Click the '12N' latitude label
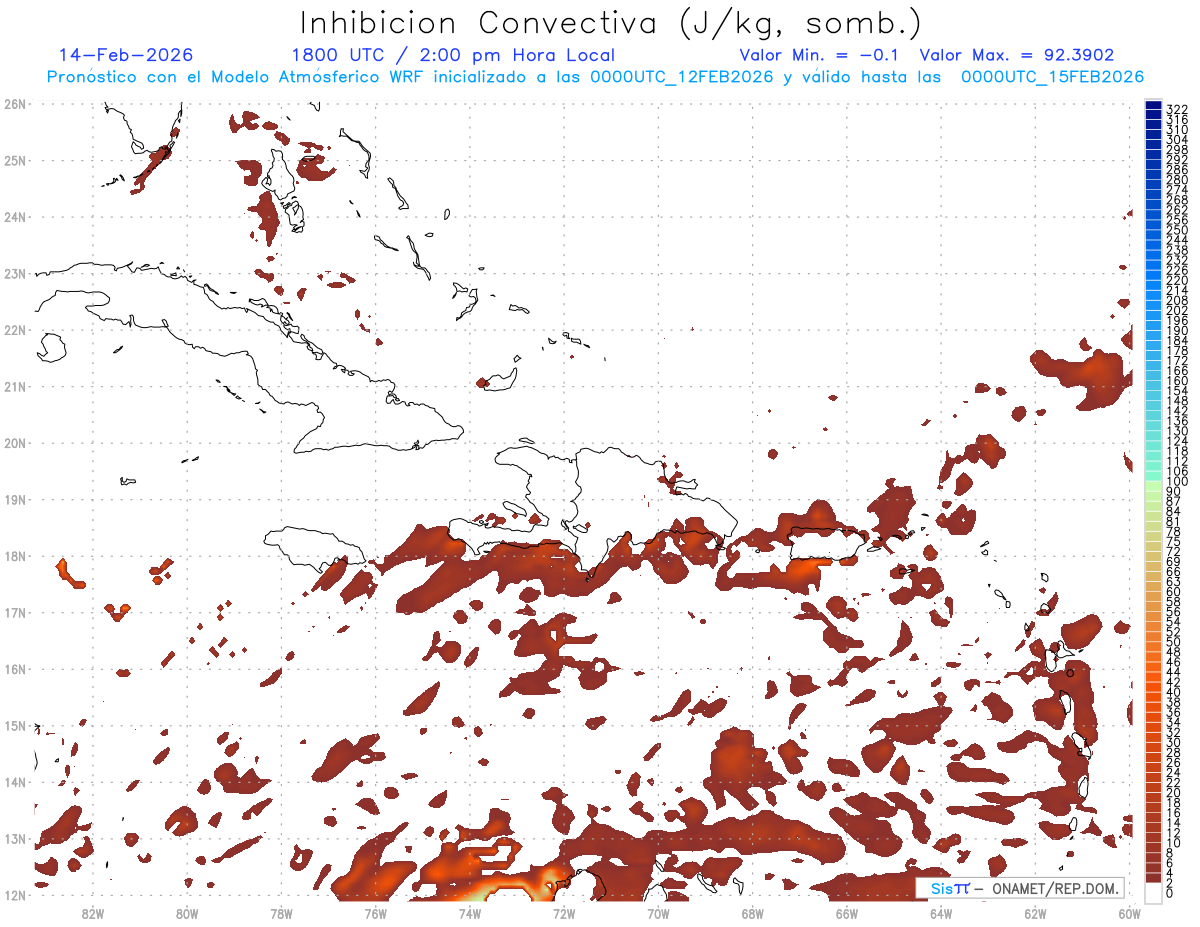 (14, 895)
